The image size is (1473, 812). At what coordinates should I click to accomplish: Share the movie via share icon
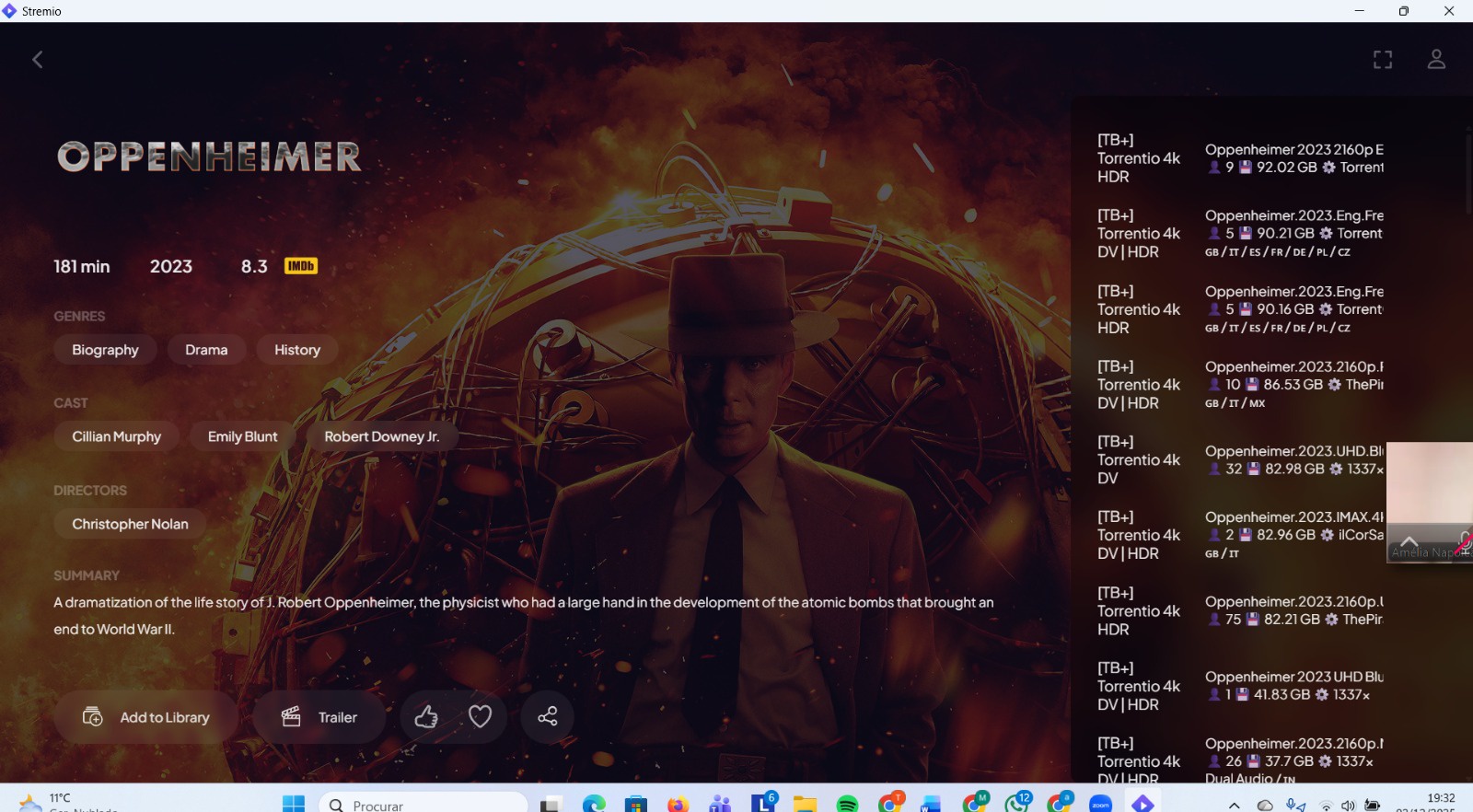[x=548, y=717]
